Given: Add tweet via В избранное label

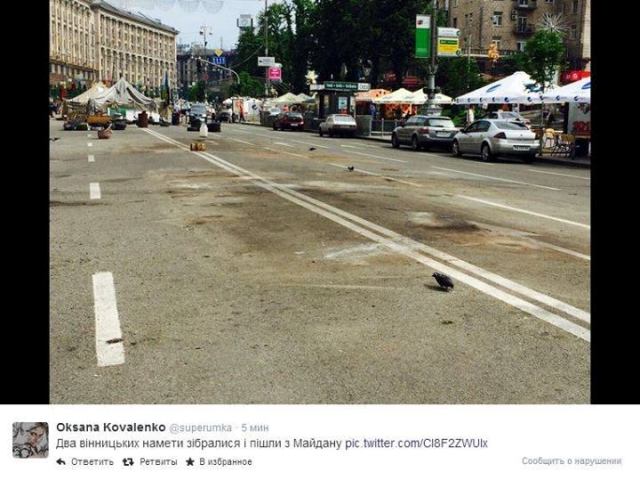Looking at the screenshot, I should (225, 462).
